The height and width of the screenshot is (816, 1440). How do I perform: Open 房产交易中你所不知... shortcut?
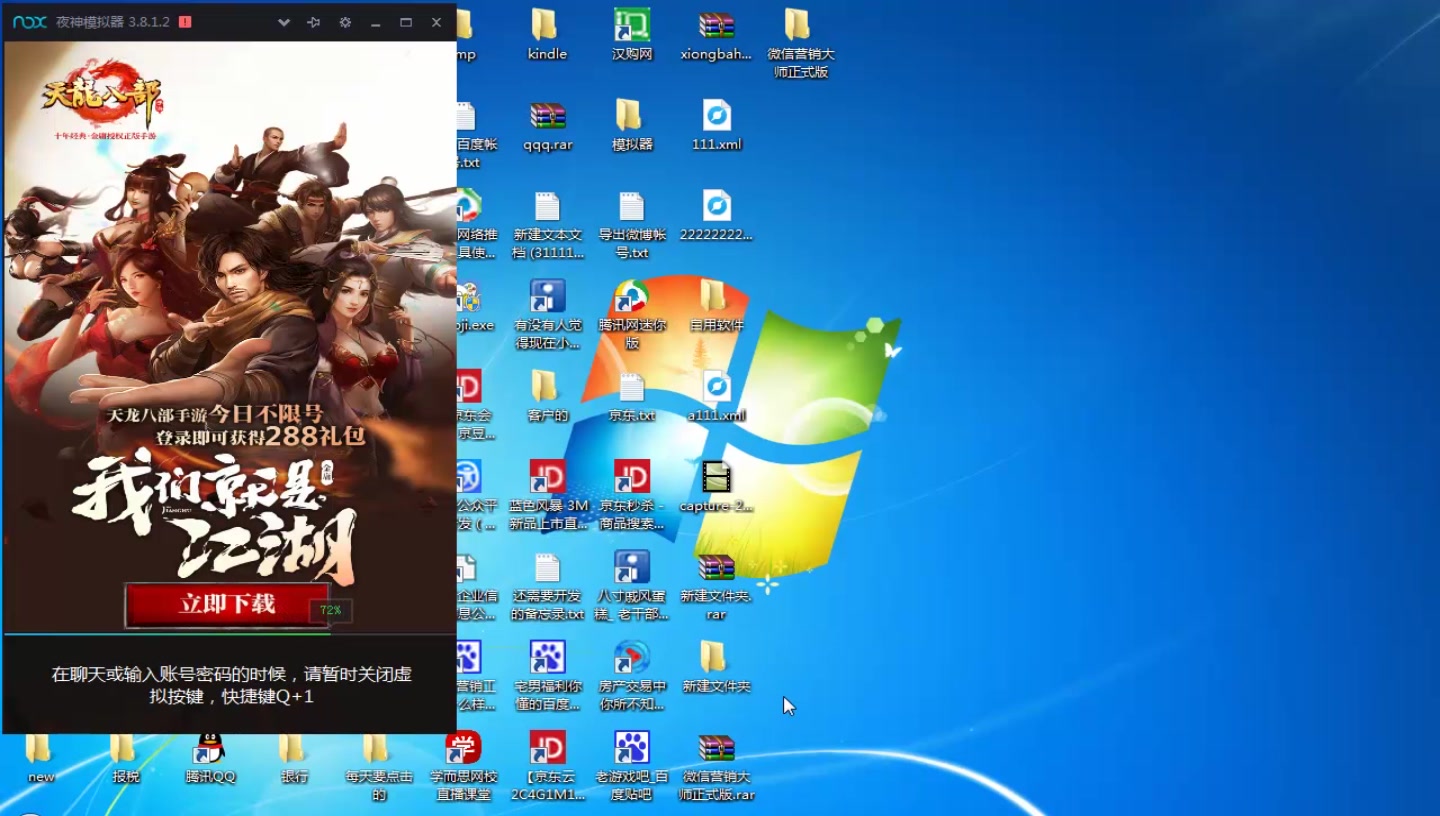[632, 676]
